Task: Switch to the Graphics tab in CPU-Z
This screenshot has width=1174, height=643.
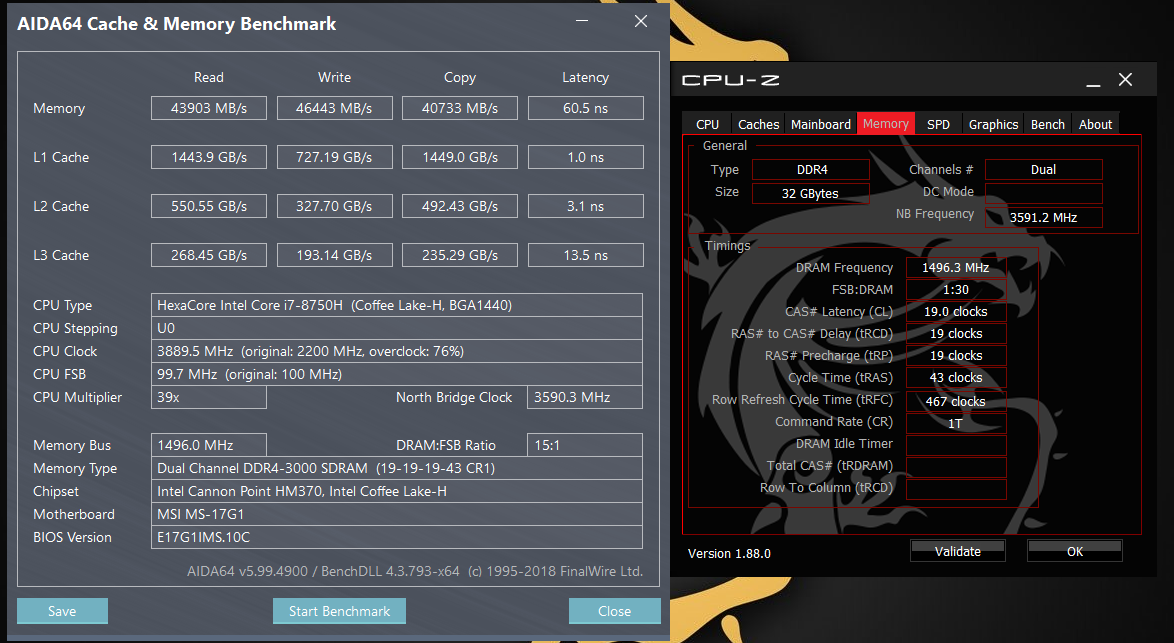Action: 994,124
